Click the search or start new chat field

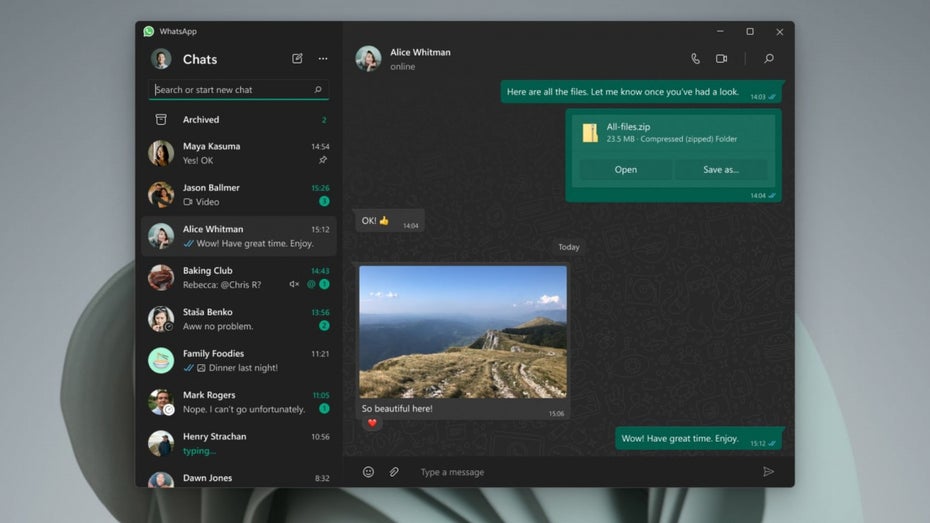[x=232, y=90]
